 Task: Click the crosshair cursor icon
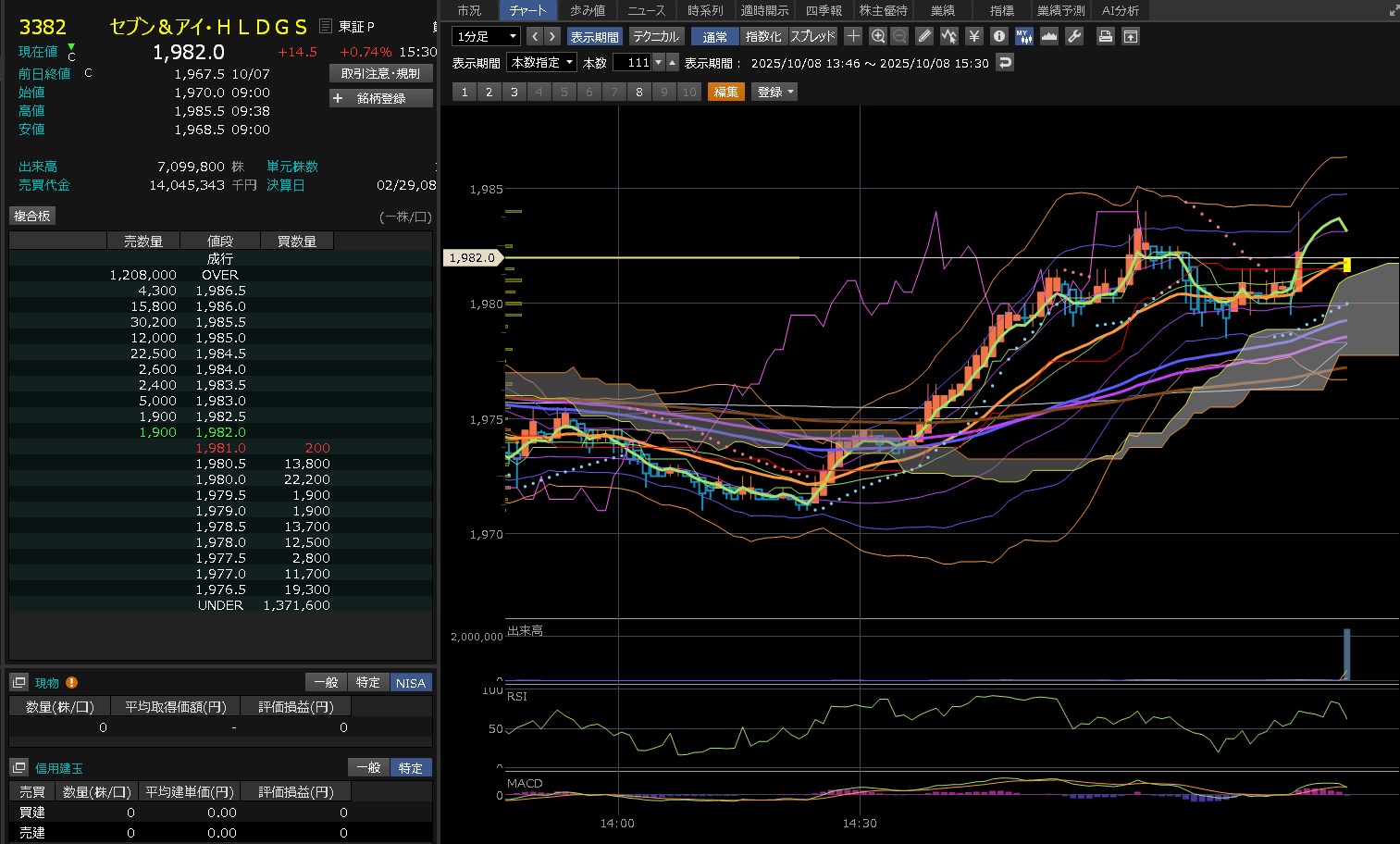[x=853, y=36]
